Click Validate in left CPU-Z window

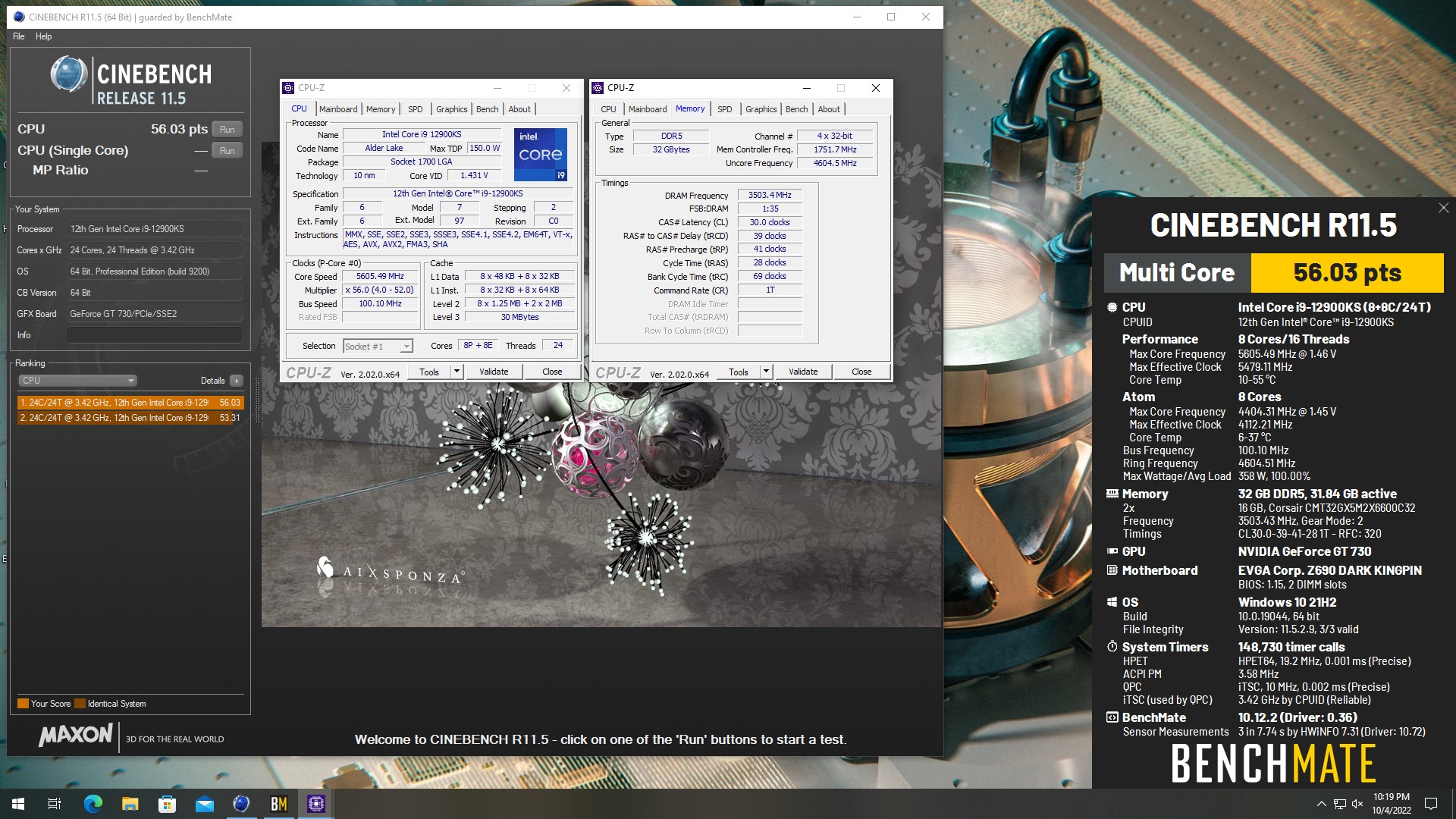tap(494, 372)
